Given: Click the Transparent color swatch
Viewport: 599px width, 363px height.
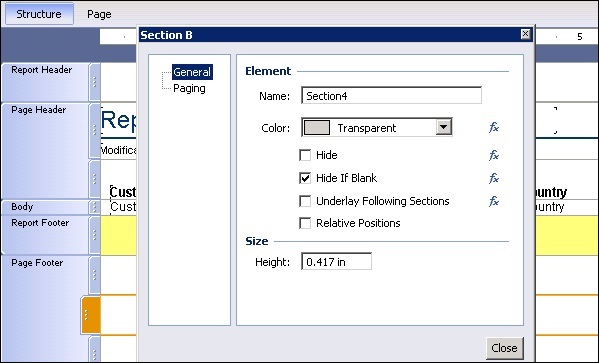Looking at the screenshot, I should [x=317, y=127].
